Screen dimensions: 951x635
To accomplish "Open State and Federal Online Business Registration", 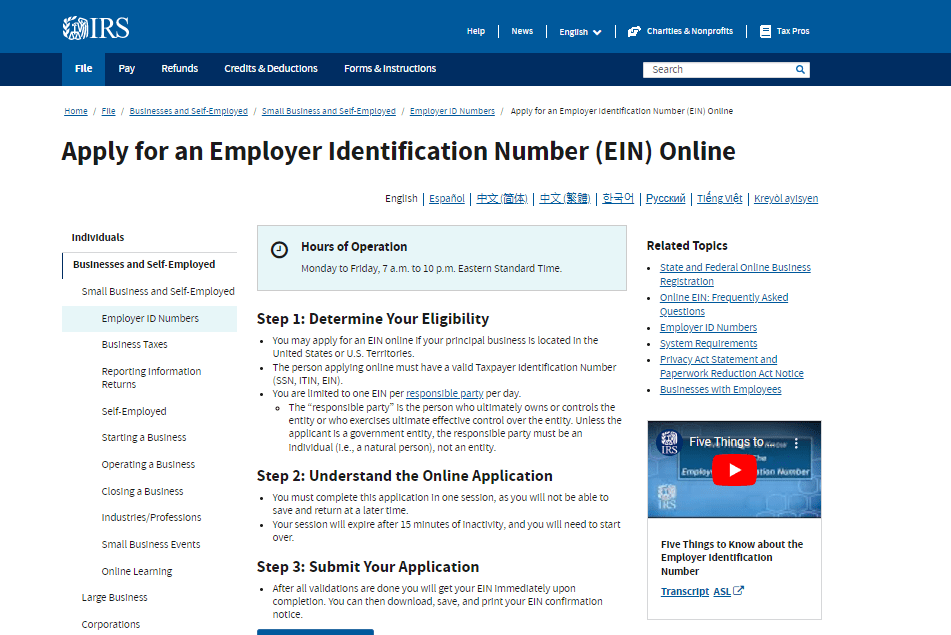I will click(735, 274).
